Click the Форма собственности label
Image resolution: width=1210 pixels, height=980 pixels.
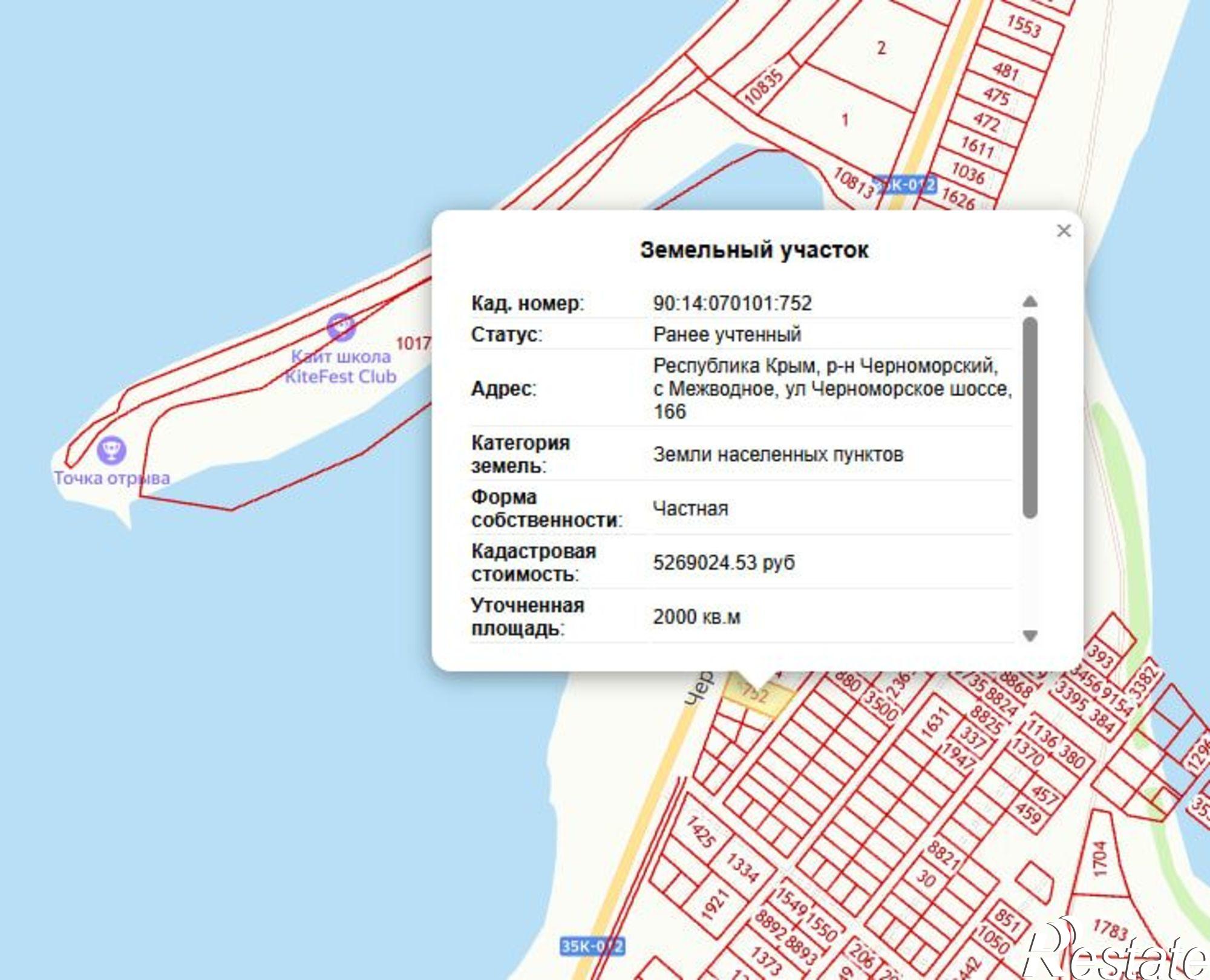pos(547,509)
